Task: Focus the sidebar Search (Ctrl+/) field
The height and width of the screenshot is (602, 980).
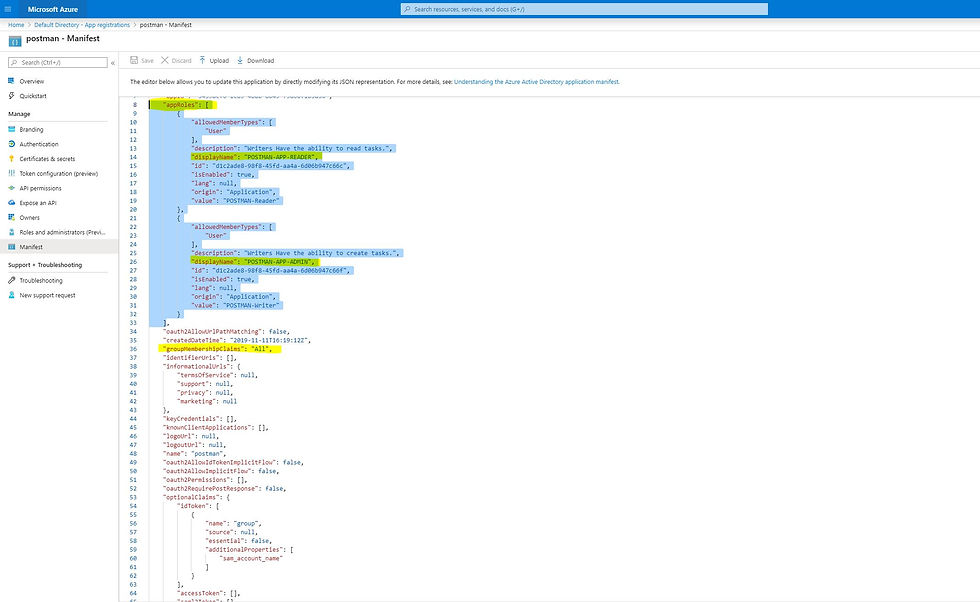Action: tap(58, 63)
